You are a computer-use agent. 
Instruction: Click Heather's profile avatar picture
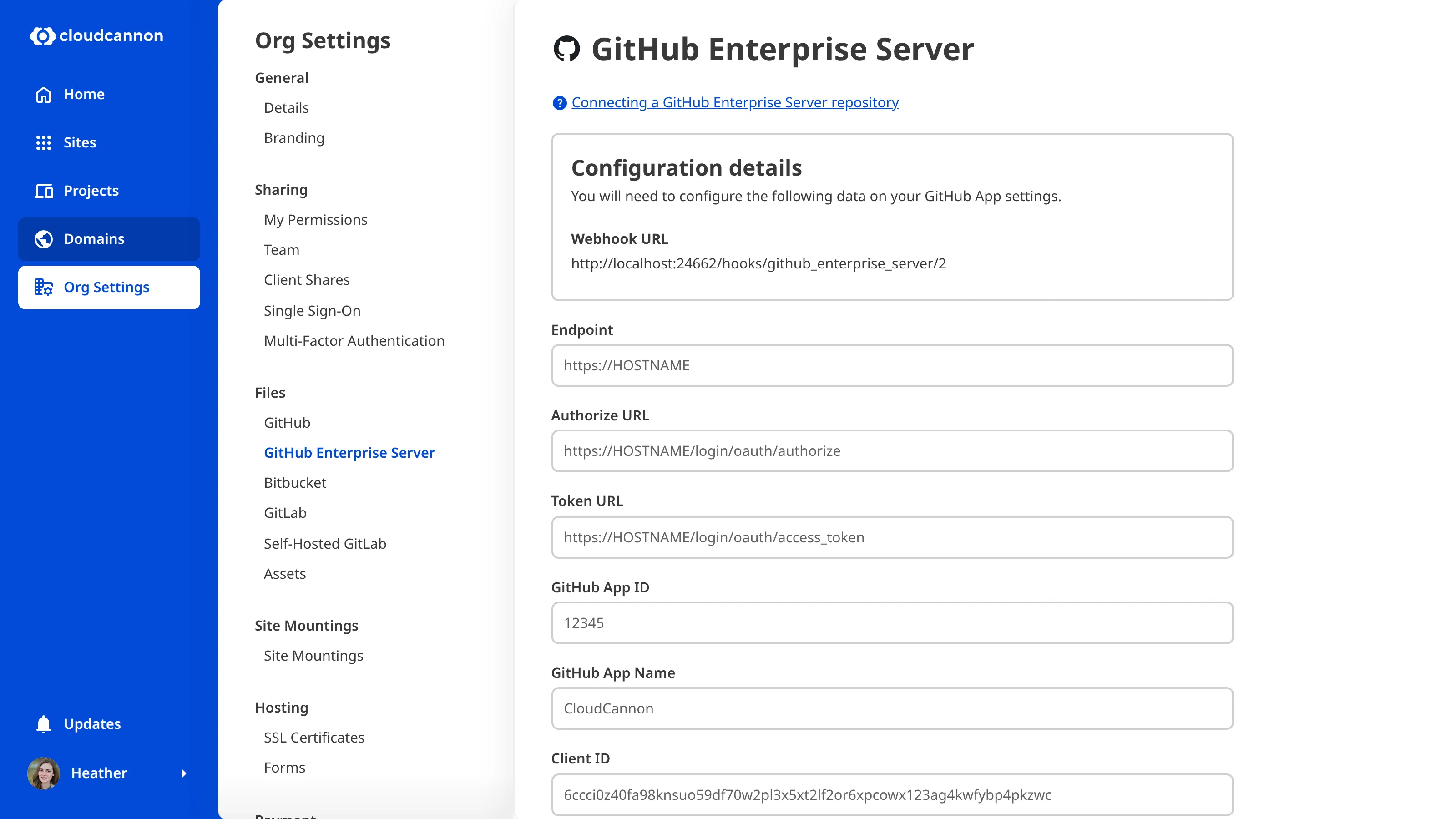click(x=44, y=773)
